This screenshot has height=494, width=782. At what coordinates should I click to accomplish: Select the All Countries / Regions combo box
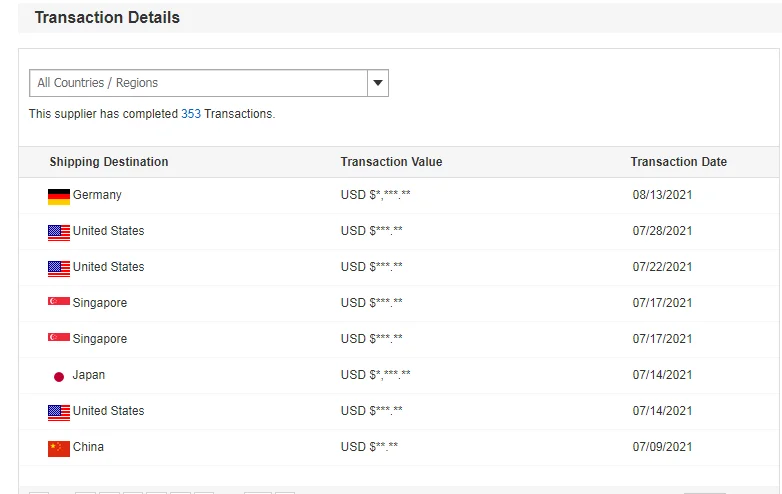(209, 83)
